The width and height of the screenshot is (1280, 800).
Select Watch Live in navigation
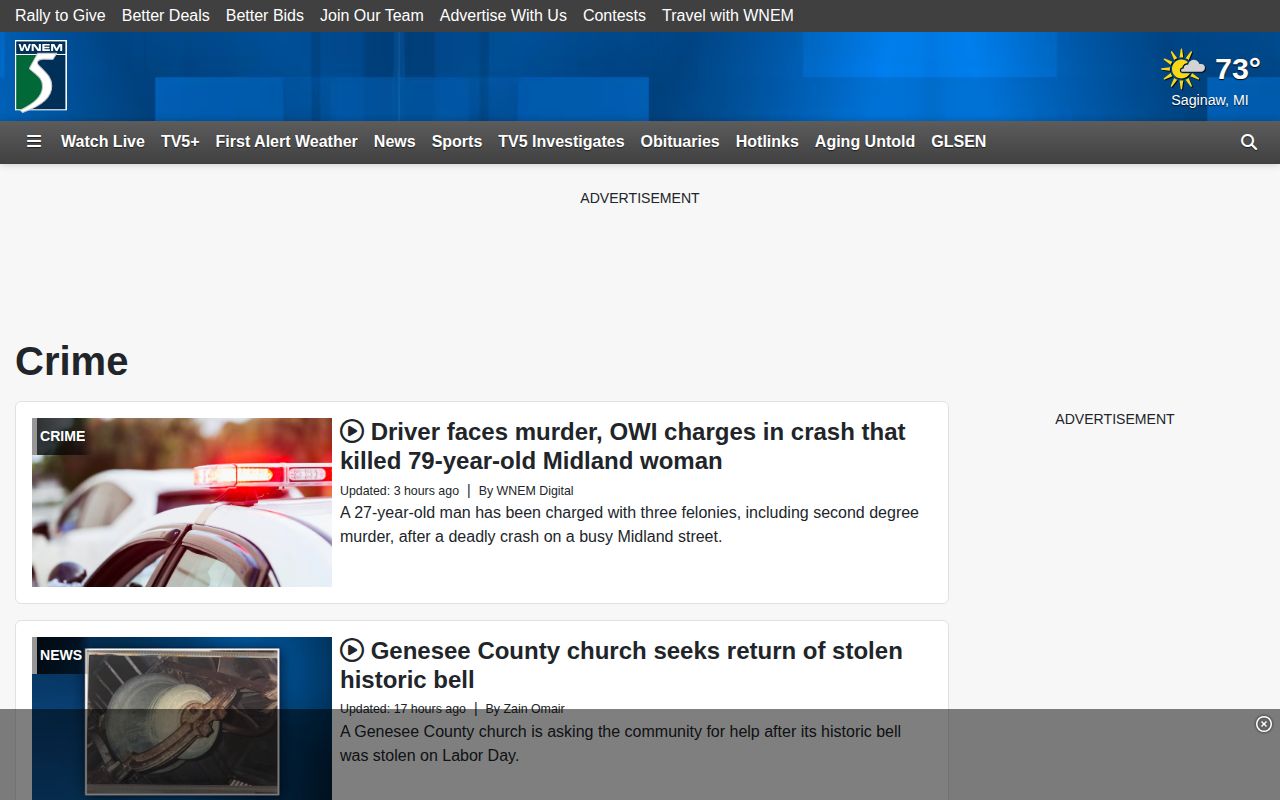tap(103, 142)
